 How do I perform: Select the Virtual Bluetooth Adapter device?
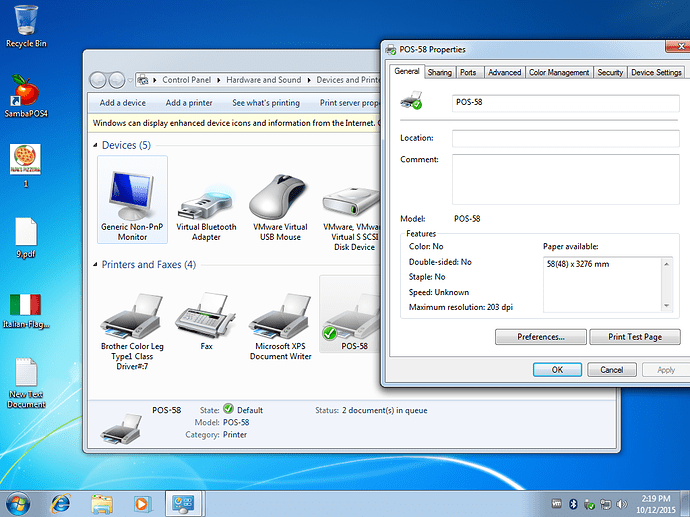pyautogui.click(x=206, y=213)
